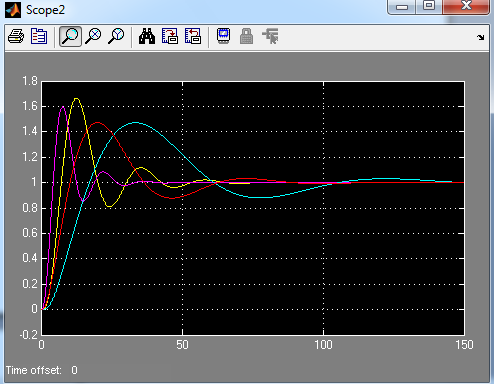This screenshot has height=384, width=494.
Task: Click the y-axis label 0.6
Action: pyautogui.click(x=30, y=233)
